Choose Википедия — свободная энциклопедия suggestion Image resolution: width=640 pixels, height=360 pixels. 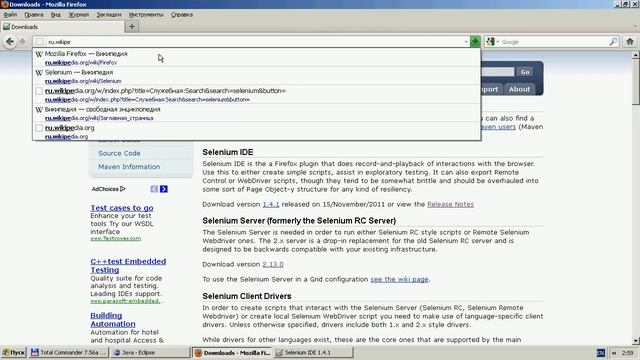[257, 113]
